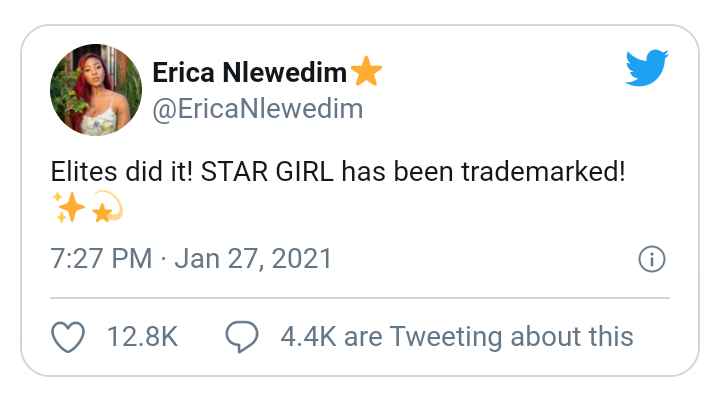The height and width of the screenshot is (396, 719).
Task: Click the "Jan 27, 2021" date
Action: click(x=253, y=259)
